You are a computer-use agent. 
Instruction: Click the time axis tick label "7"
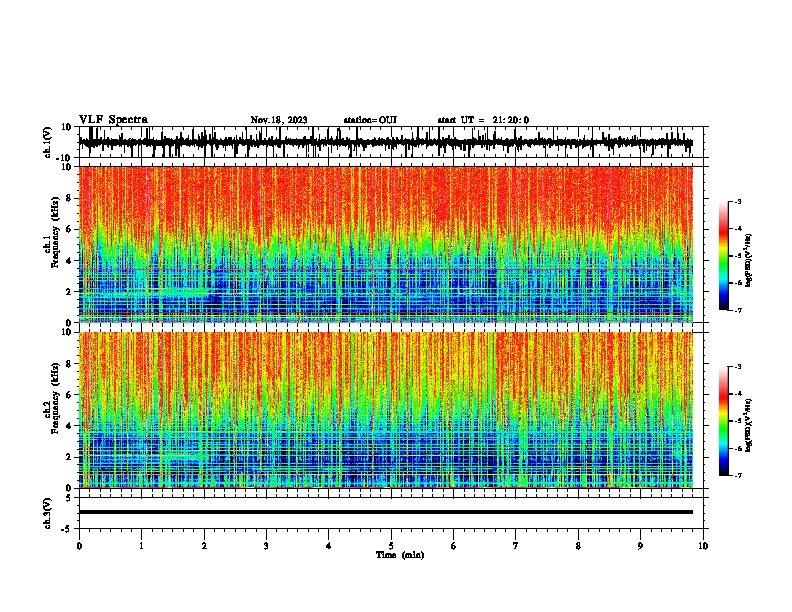pyautogui.click(x=516, y=546)
